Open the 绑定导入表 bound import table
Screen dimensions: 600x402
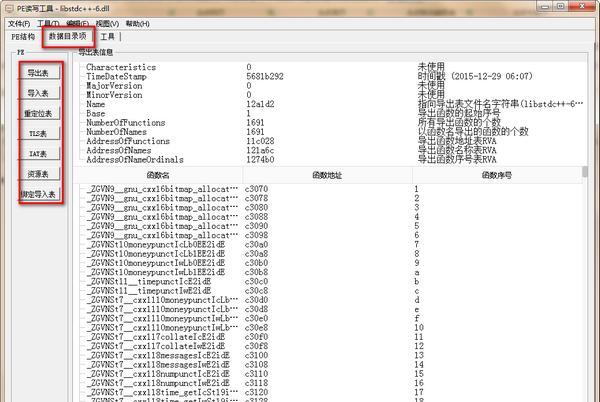pyautogui.click(x=39, y=194)
